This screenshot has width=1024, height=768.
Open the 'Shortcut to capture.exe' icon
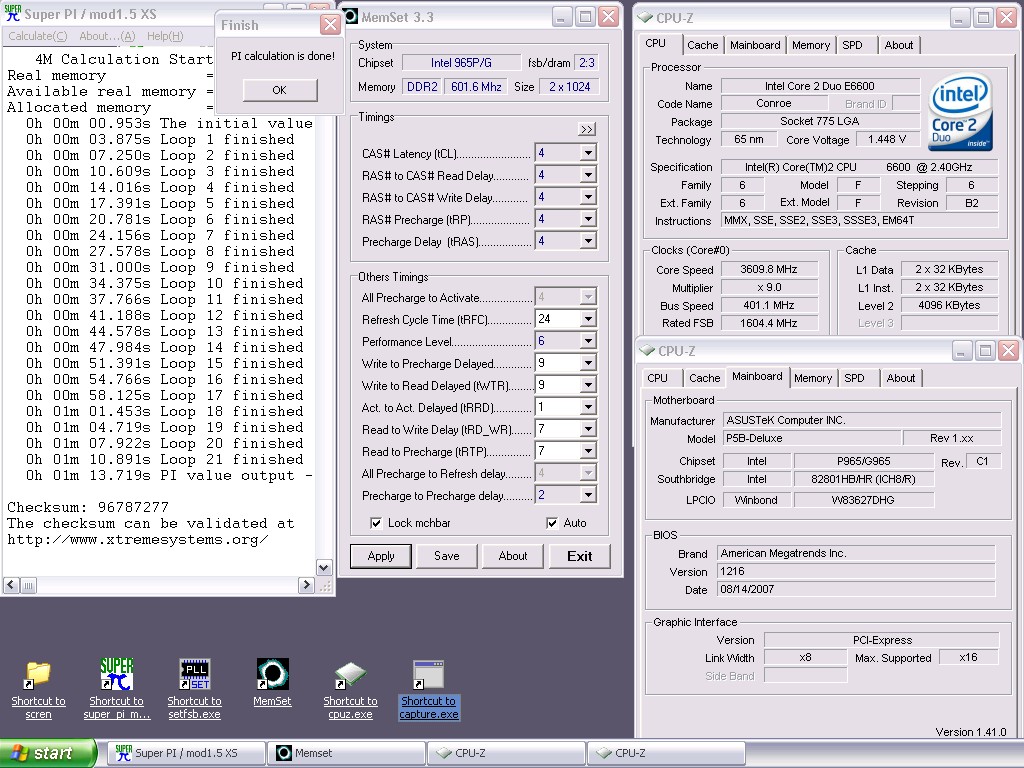(428, 675)
